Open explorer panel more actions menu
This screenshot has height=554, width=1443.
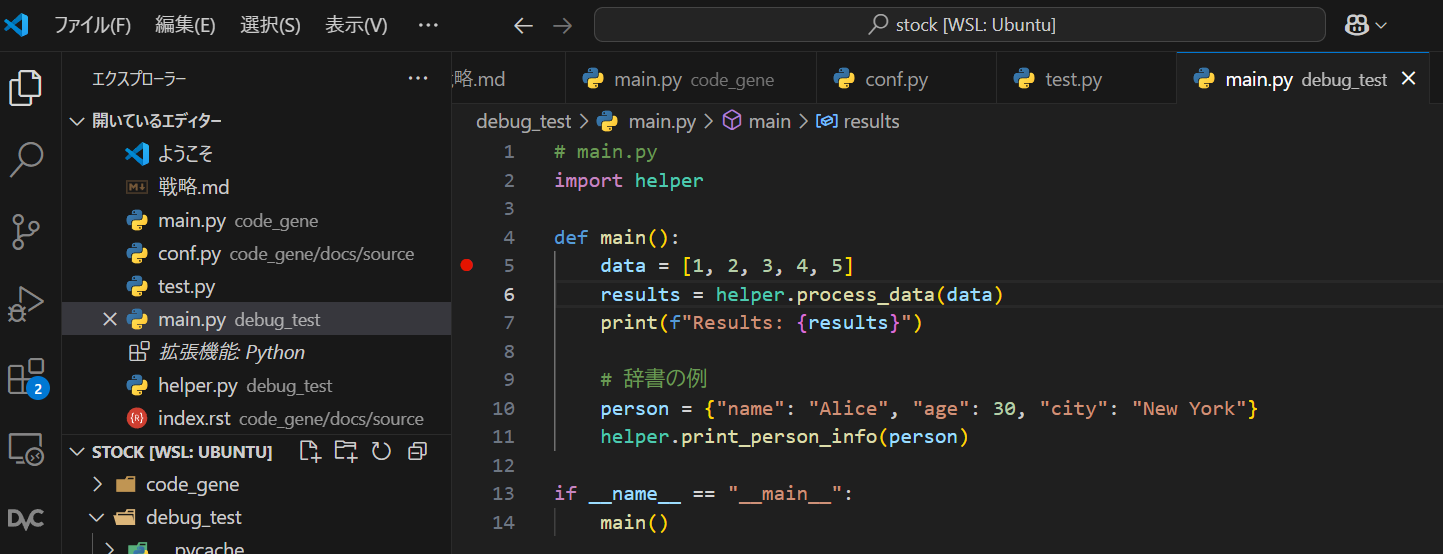point(418,79)
